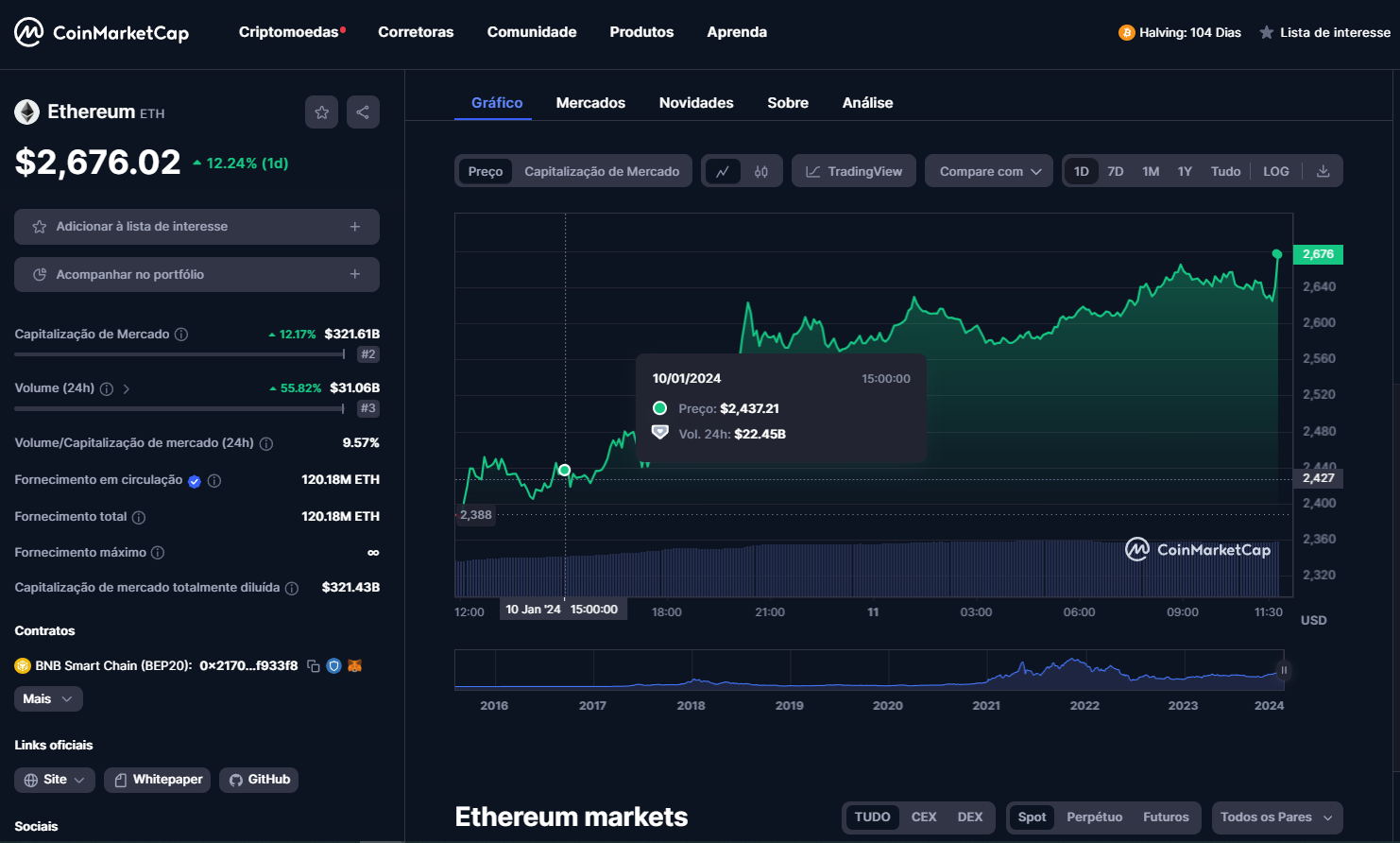Set chart range to 1Y
This screenshot has width=1400, height=843.
pyautogui.click(x=1185, y=171)
